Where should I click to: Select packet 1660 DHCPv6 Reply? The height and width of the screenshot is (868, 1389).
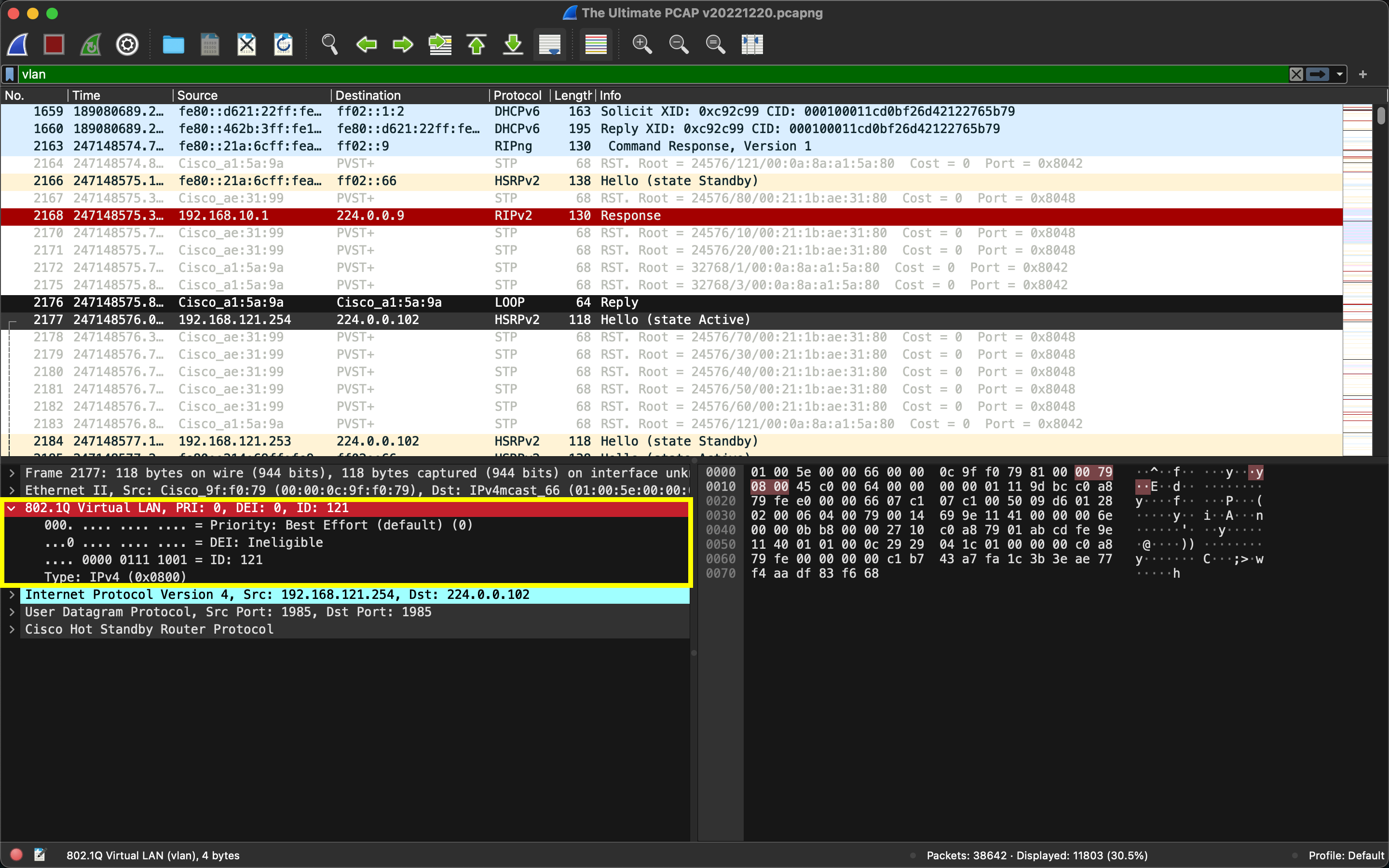[671, 129]
